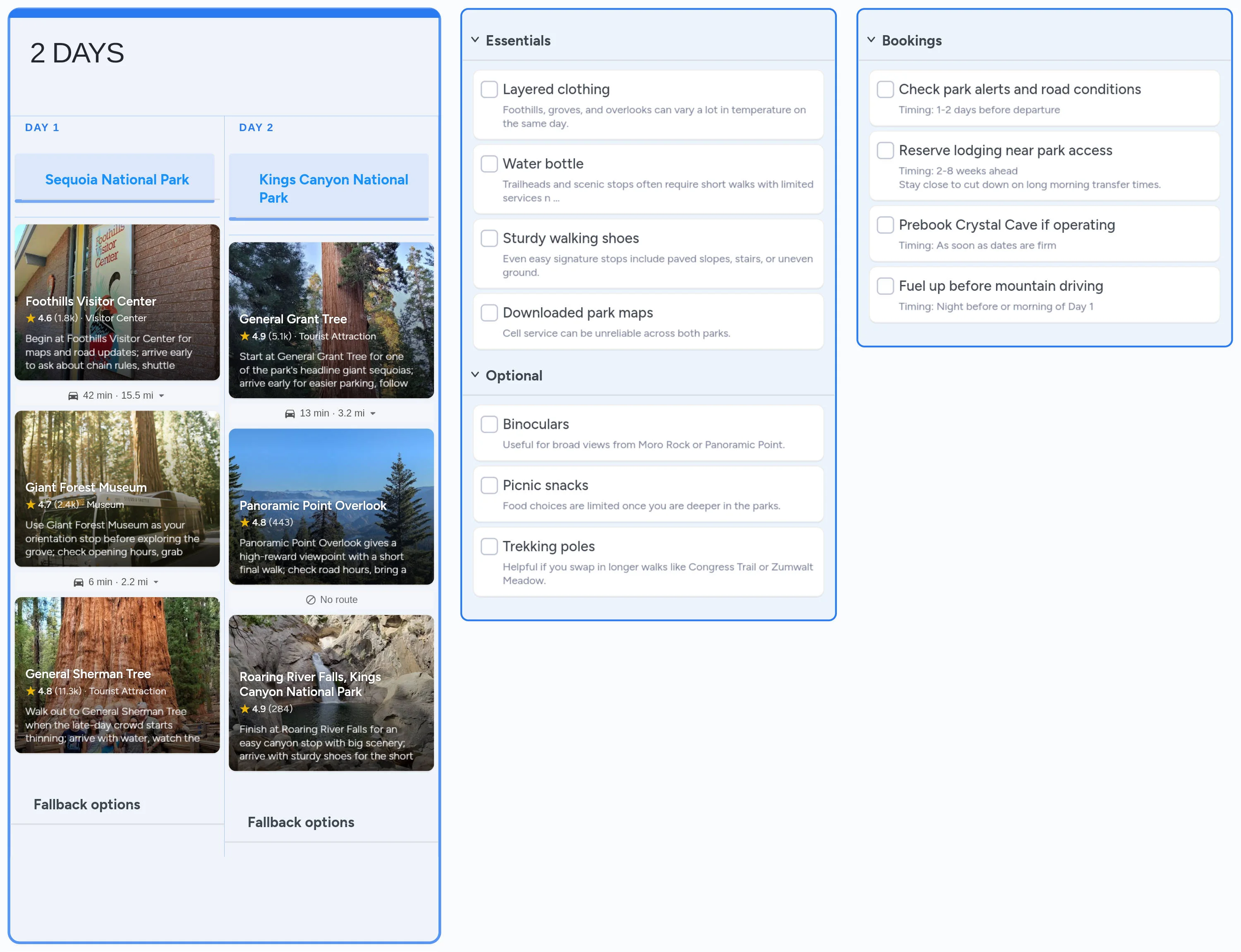The image size is (1241, 952).
Task: Click the car icon beside the 13 min route
Action: tap(290, 413)
